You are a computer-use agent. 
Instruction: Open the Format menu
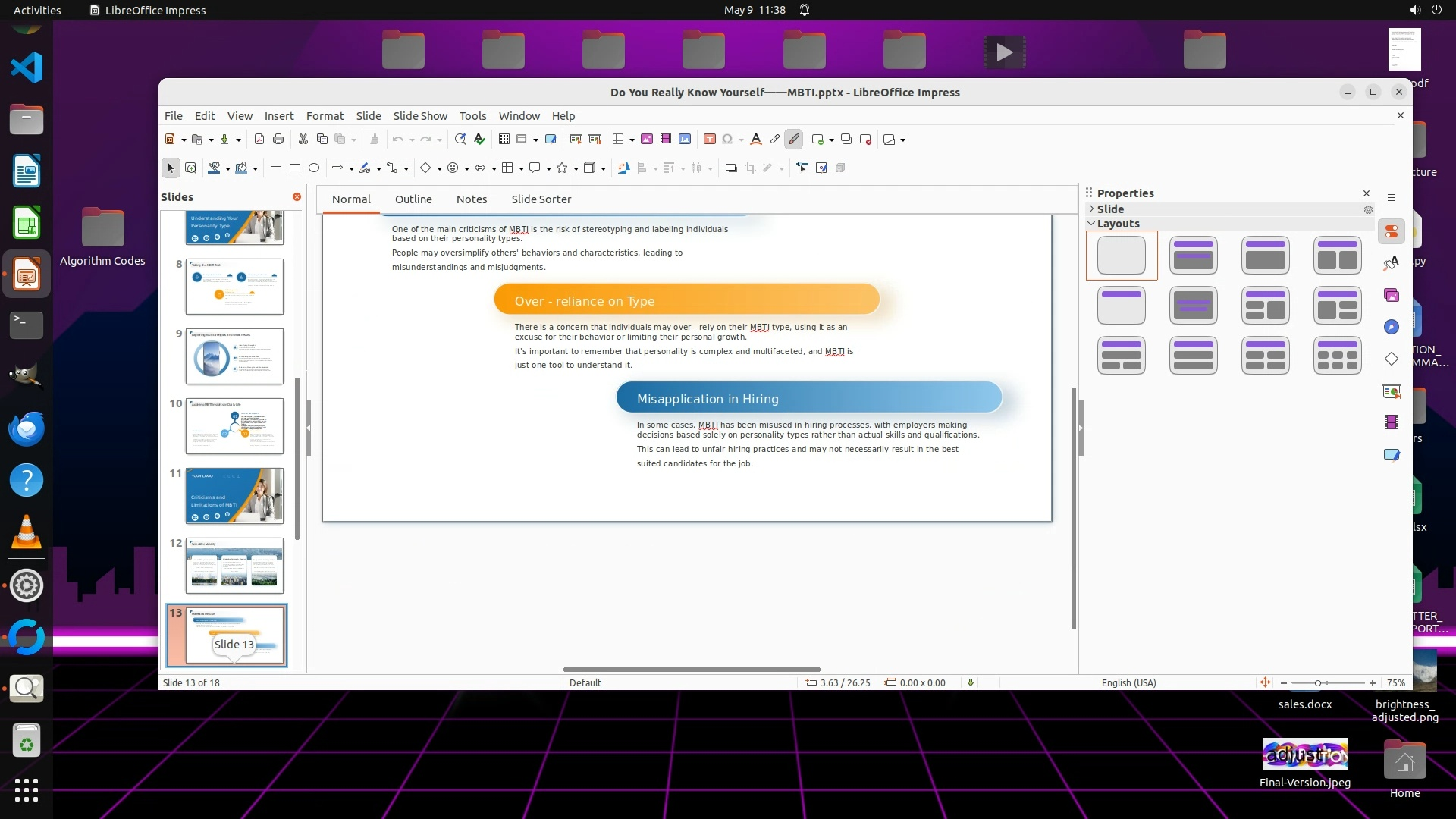click(x=325, y=116)
